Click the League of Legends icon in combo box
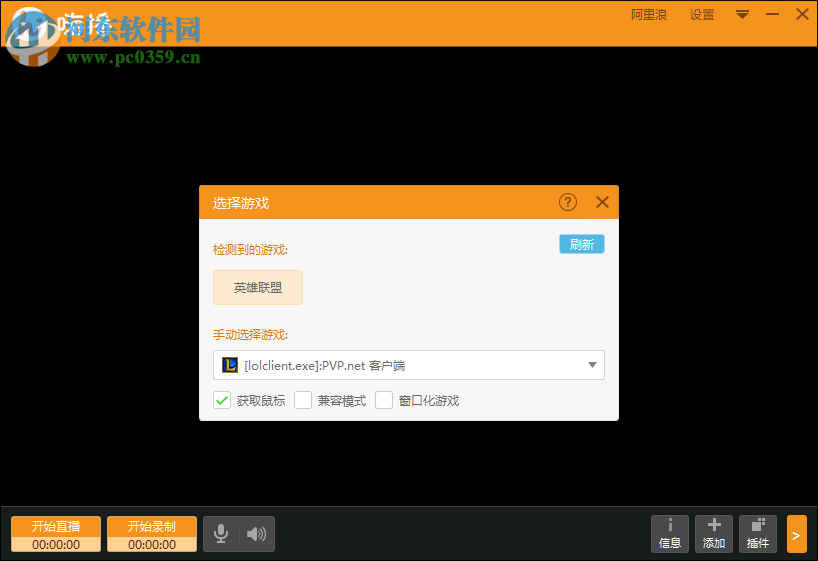 tap(230, 365)
